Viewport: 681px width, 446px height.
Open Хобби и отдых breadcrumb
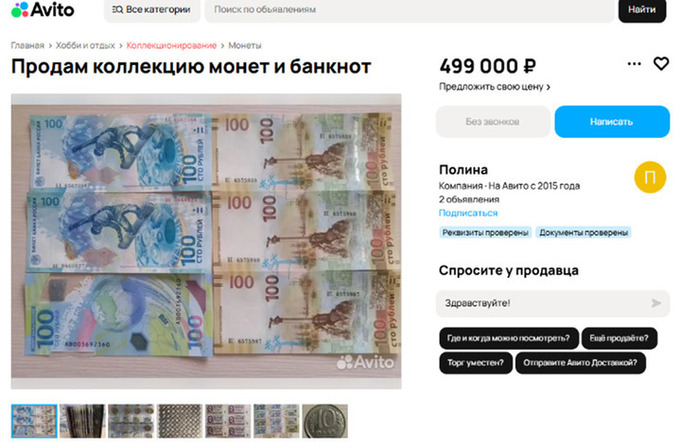click(85, 46)
